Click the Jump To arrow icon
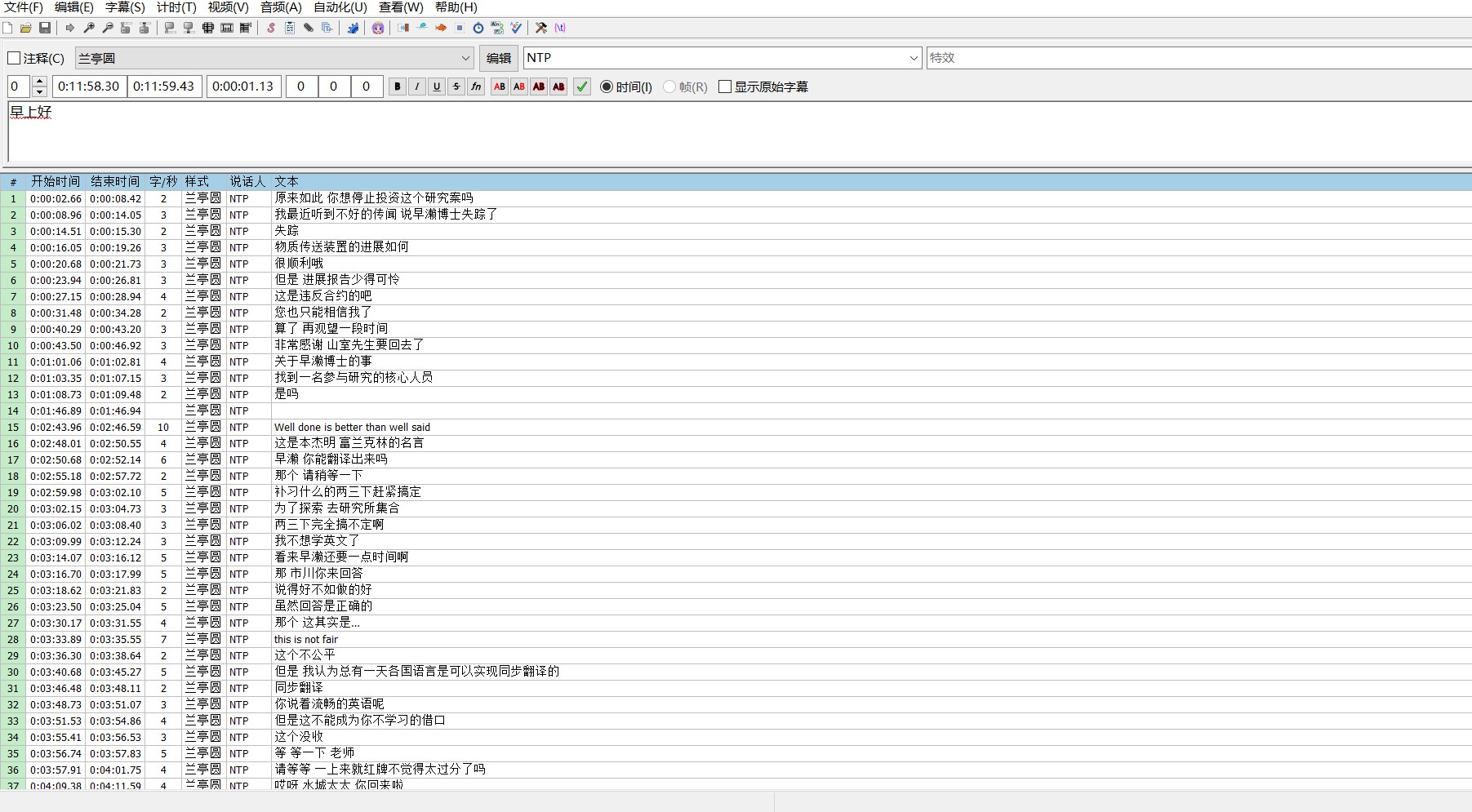1472x812 pixels. pos(70,28)
